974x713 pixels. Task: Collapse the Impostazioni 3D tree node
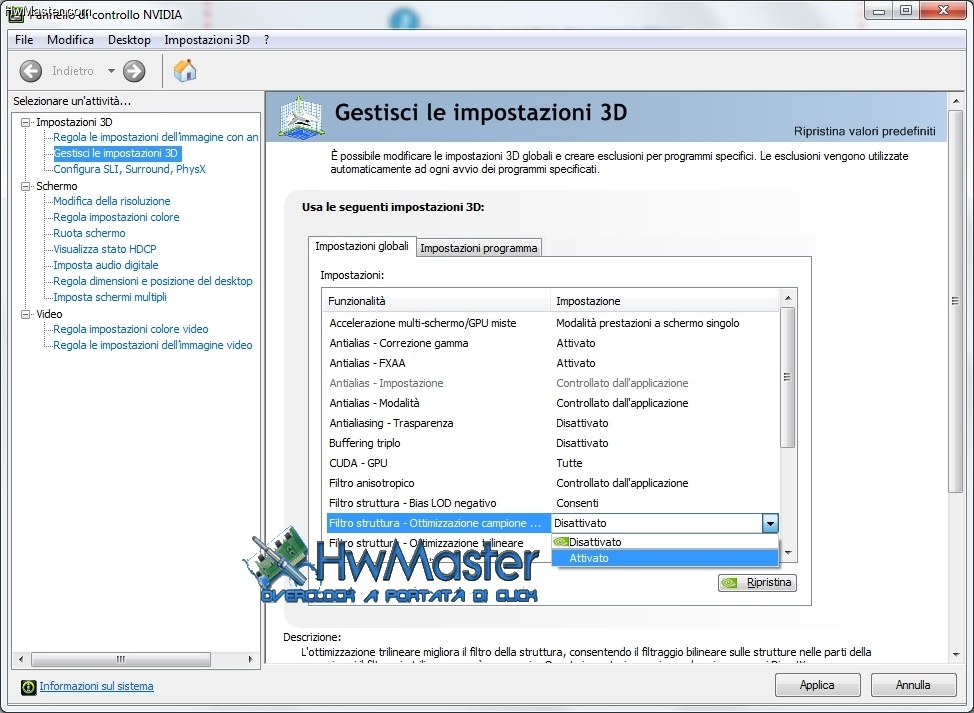[x=25, y=122]
